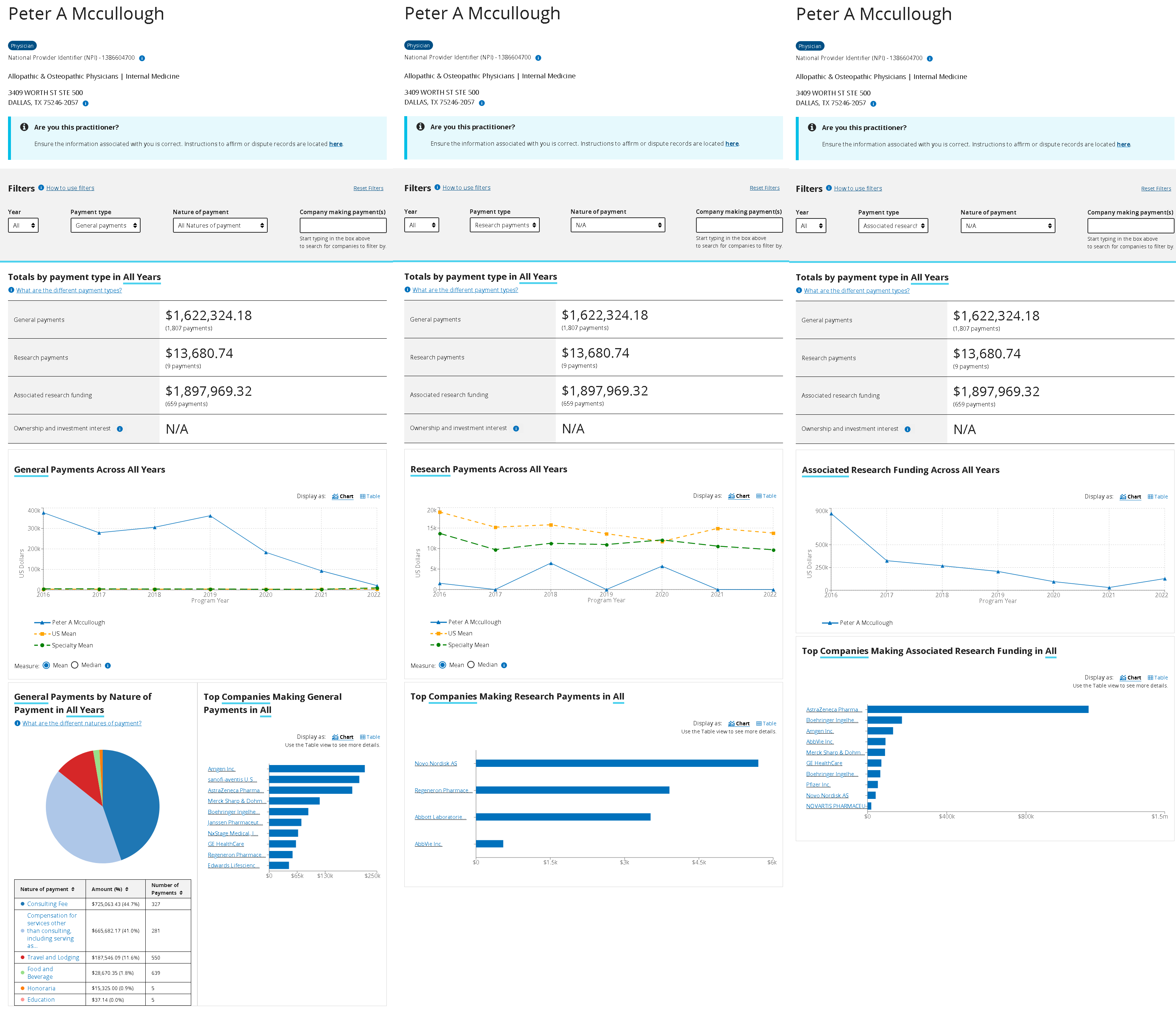Screen dimensions: 1176x1009
Task: Click Filters info icon in General payments view
Action: (41, 188)
